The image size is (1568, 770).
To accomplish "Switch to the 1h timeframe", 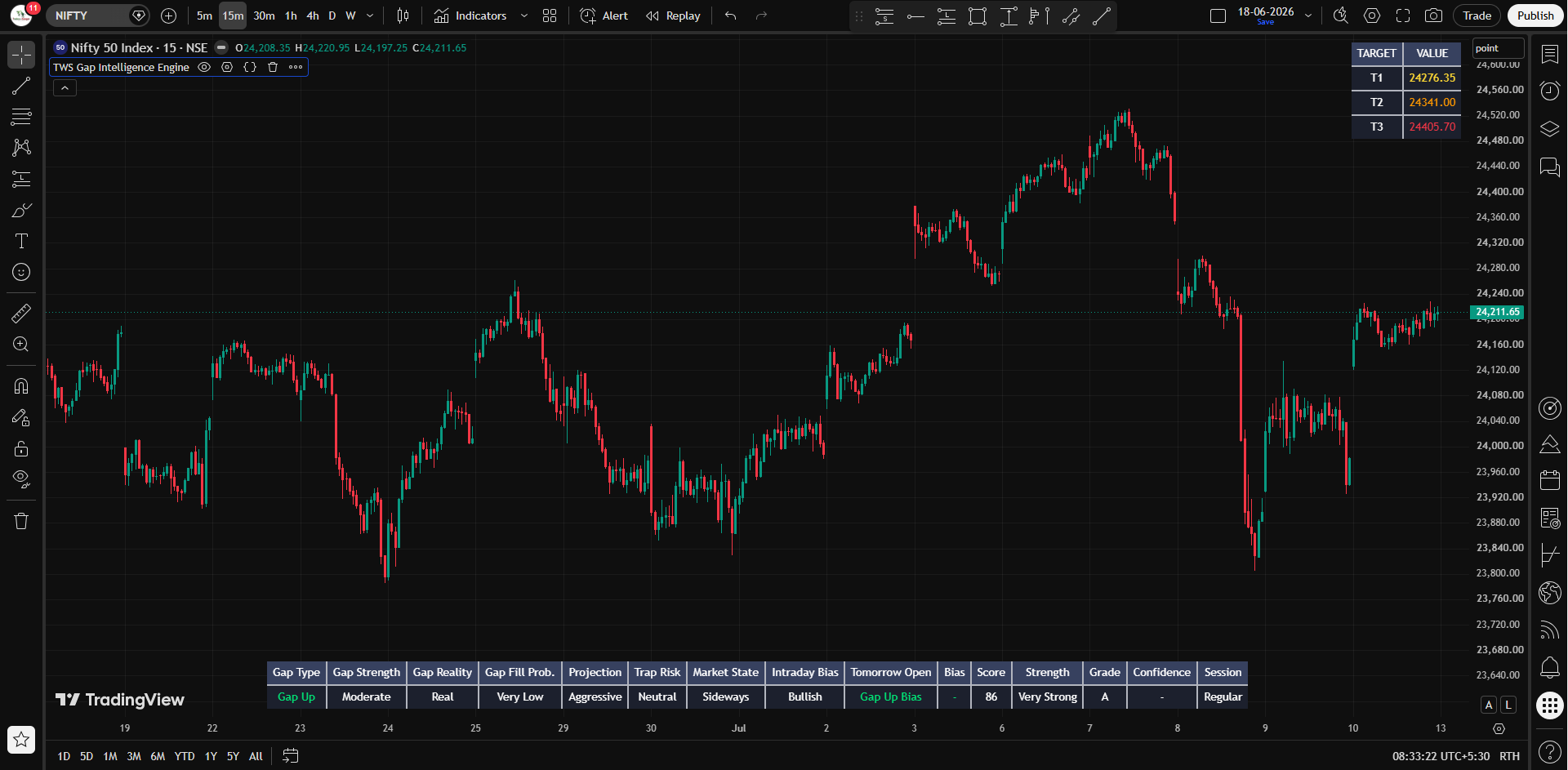I will 291,16.
